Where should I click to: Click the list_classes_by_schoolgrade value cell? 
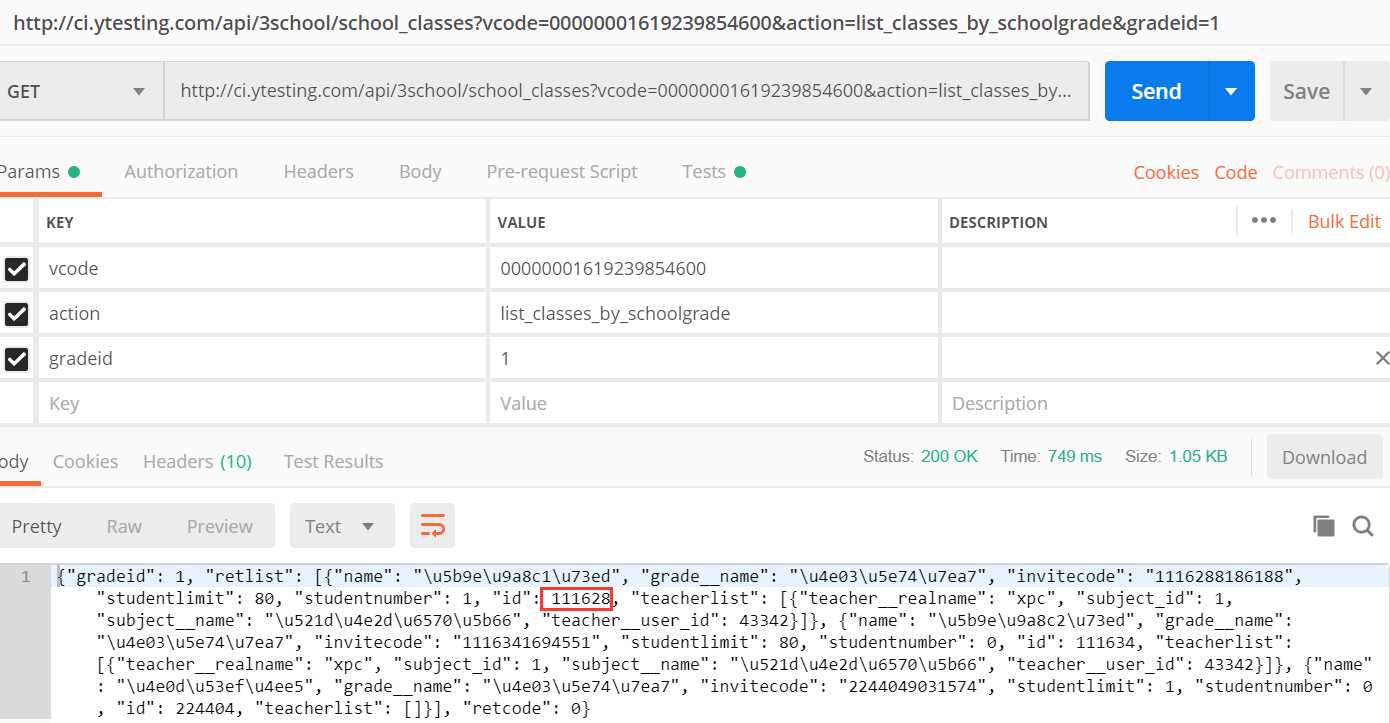[x=714, y=314]
